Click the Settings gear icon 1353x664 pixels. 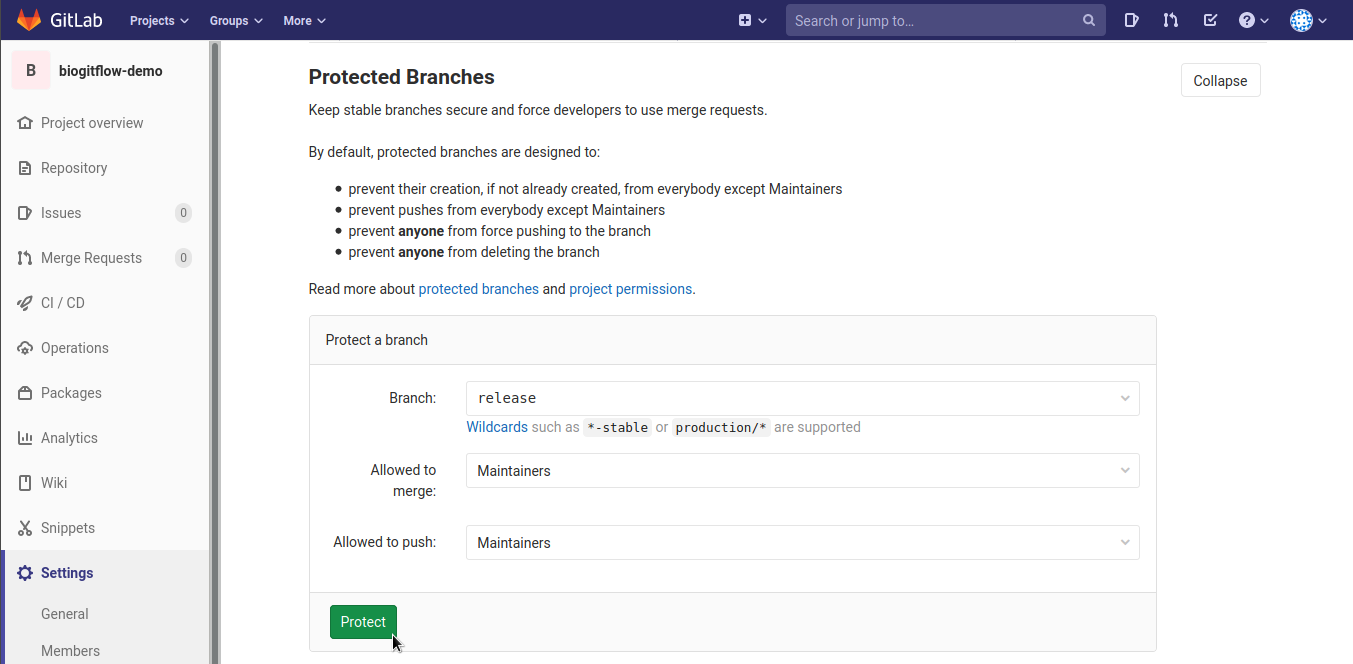(25, 573)
